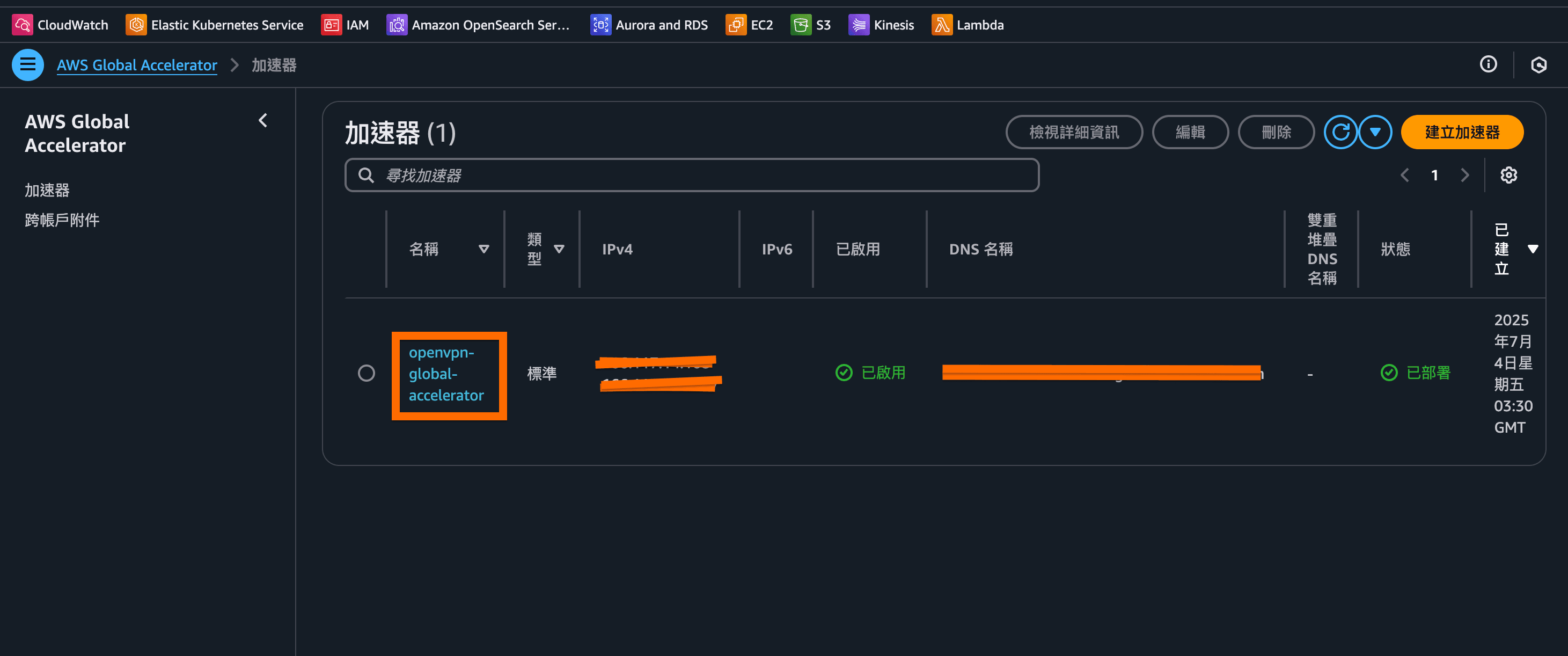This screenshot has width=1568, height=656.
Task: Click the 尋找加速器 search field
Action: pyautogui.click(x=692, y=176)
